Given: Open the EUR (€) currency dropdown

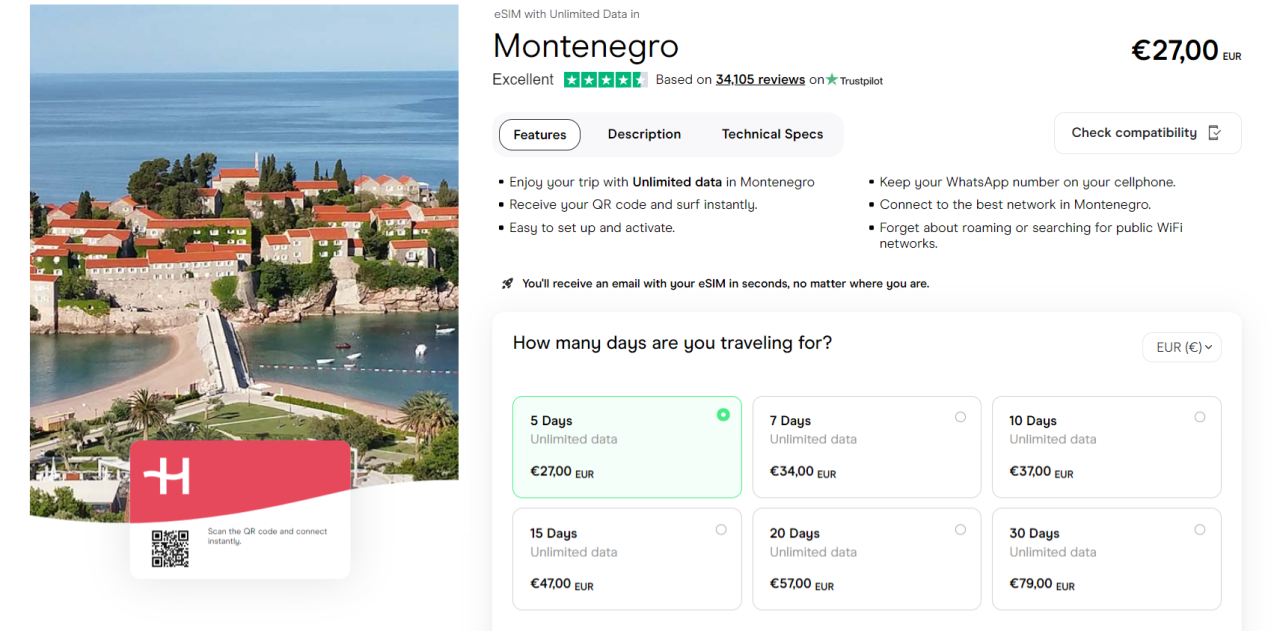Looking at the screenshot, I should pos(1182,347).
